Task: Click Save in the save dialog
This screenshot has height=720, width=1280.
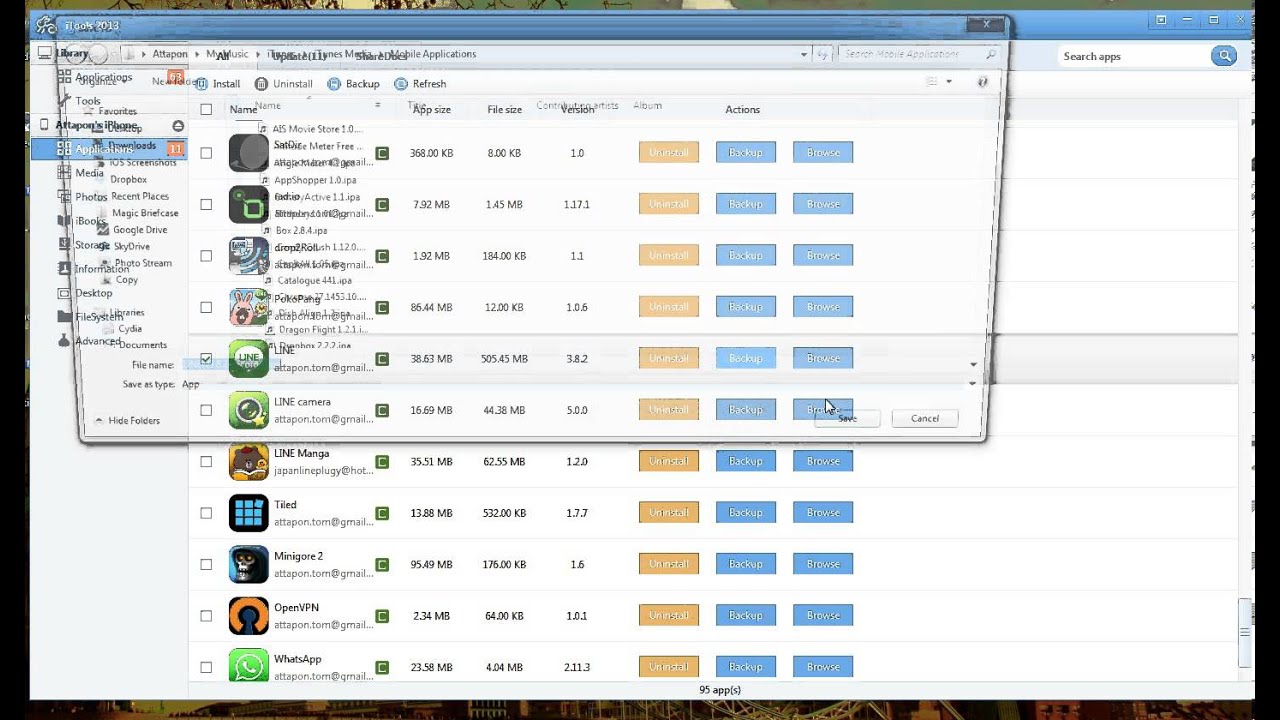Action: click(847, 418)
